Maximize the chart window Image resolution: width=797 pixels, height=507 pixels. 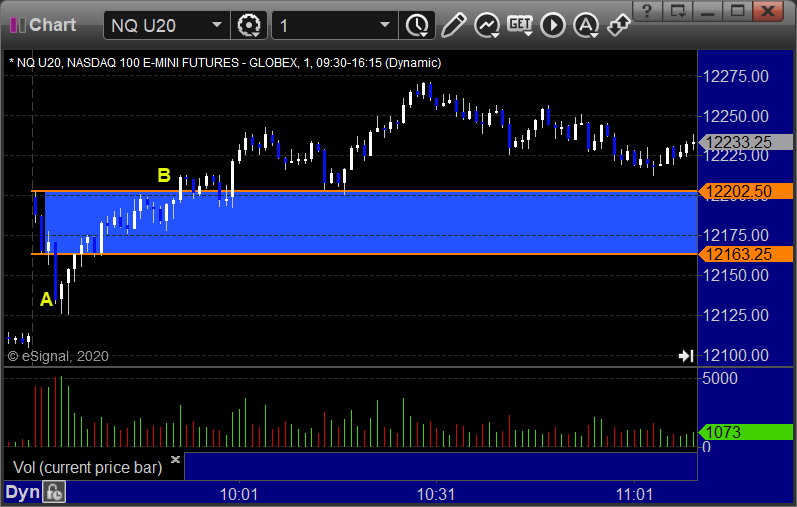click(x=738, y=11)
